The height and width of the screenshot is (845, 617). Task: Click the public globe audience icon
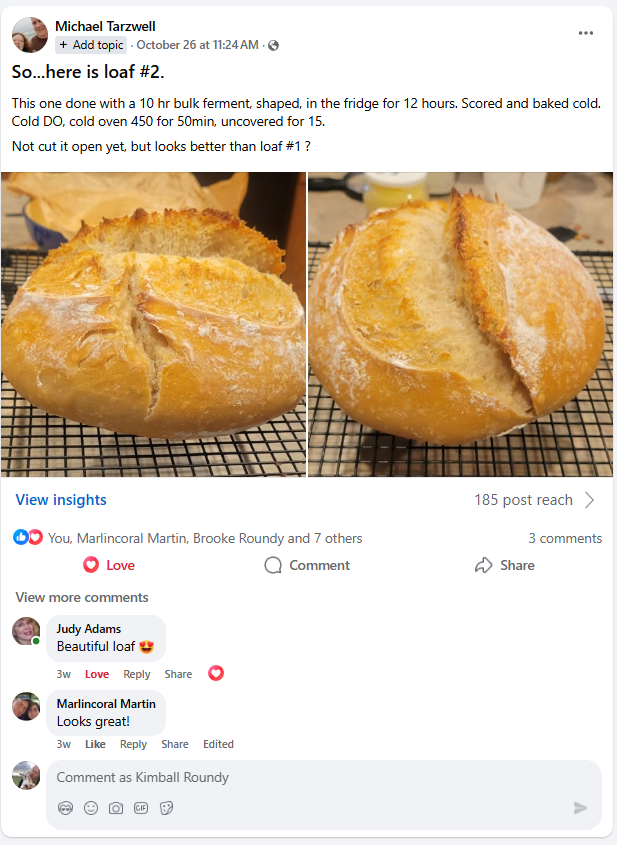[274, 45]
